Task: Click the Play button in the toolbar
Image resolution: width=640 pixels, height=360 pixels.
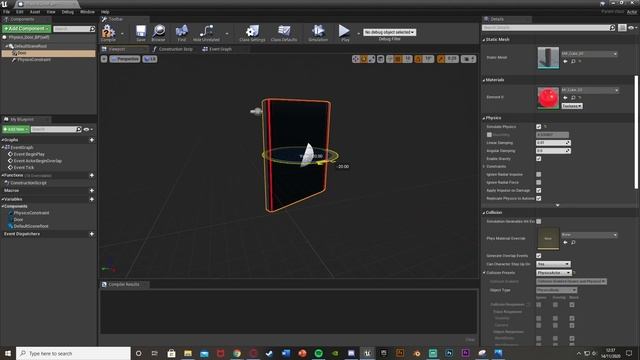Action: [344, 33]
